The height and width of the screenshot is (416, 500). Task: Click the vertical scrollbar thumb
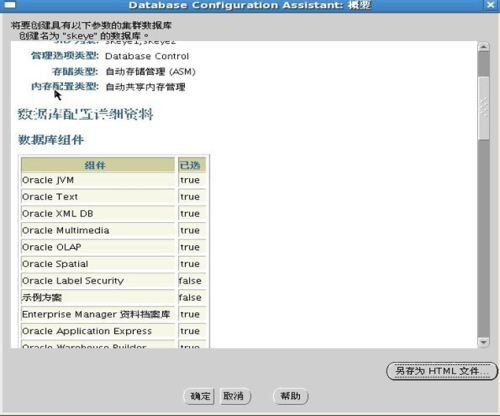(483, 108)
